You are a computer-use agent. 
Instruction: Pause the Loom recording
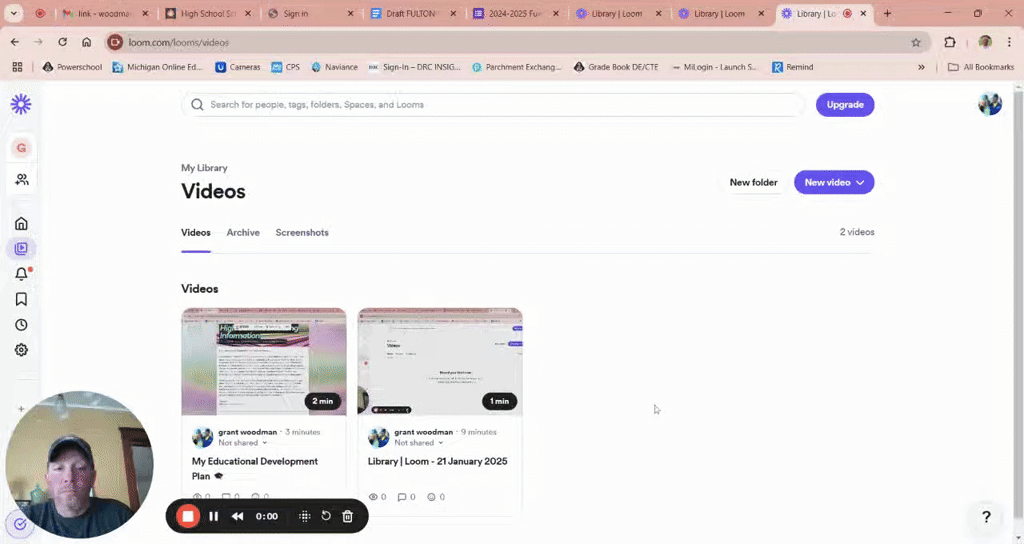[x=214, y=517]
